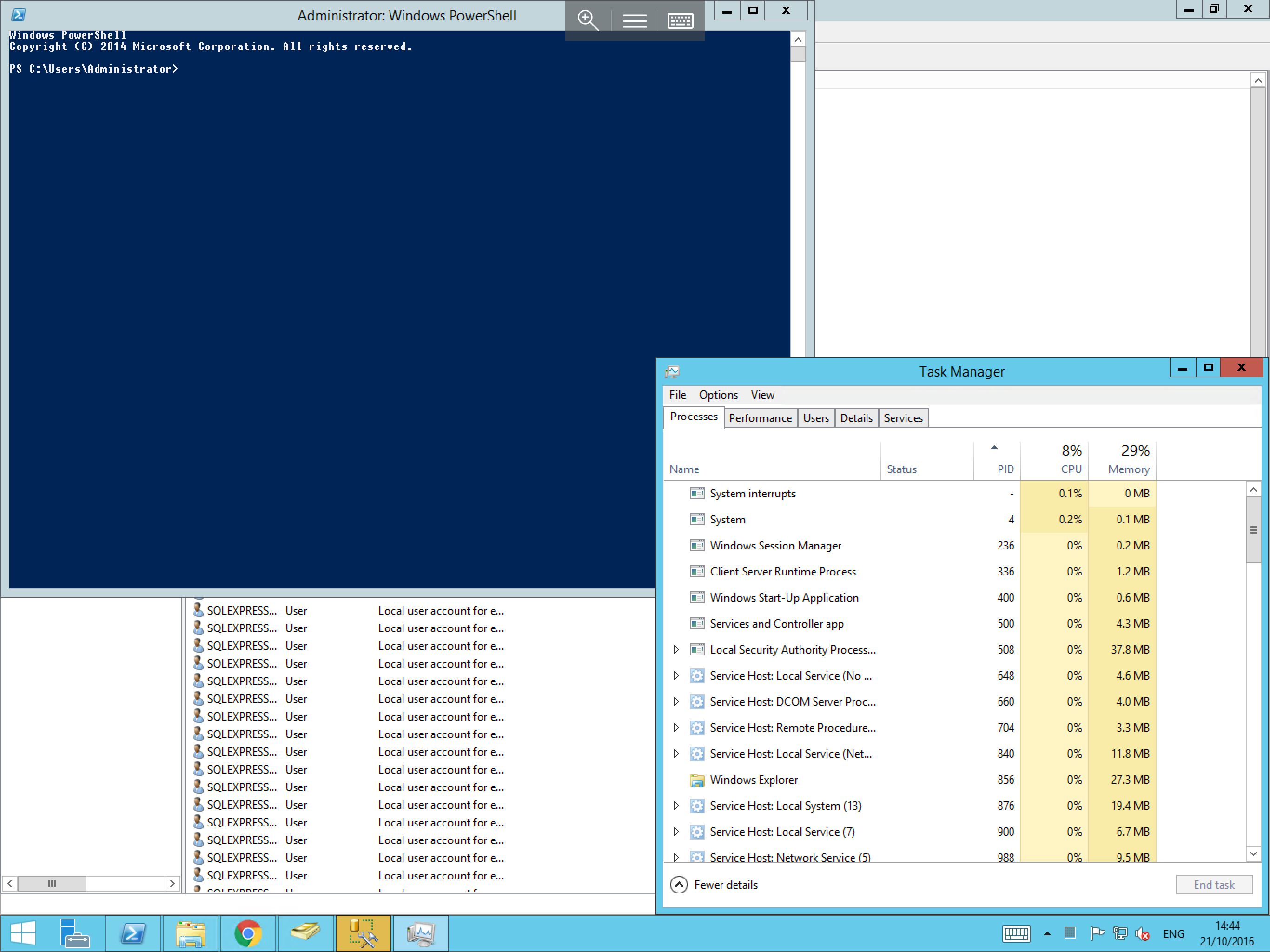Click the Task Manager title bar icon
Viewport: 1270px width, 952px height.
pos(672,371)
